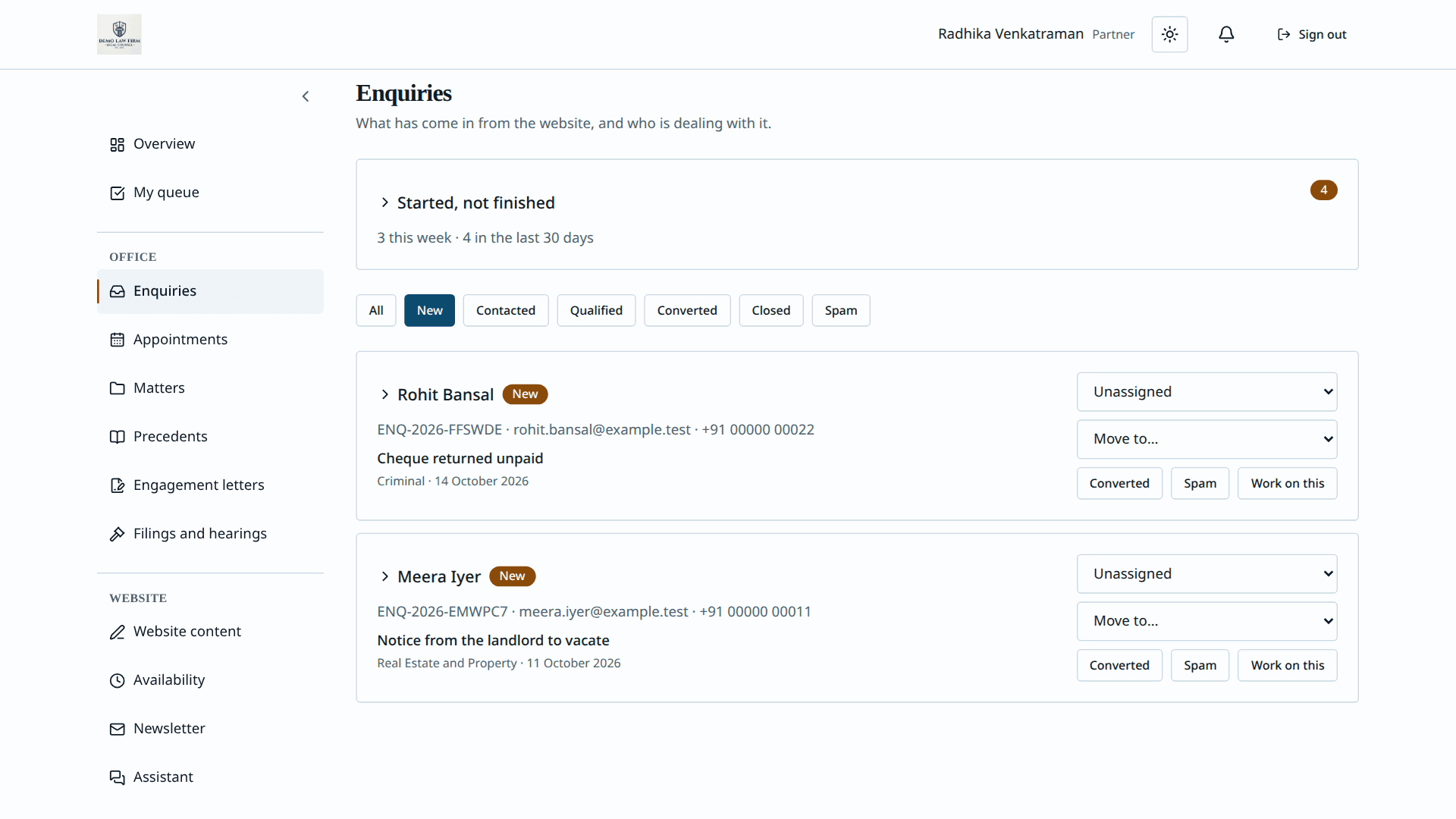Click the Demo Law Firm logo
The width and height of the screenshot is (1456, 819).
point(119,34)
